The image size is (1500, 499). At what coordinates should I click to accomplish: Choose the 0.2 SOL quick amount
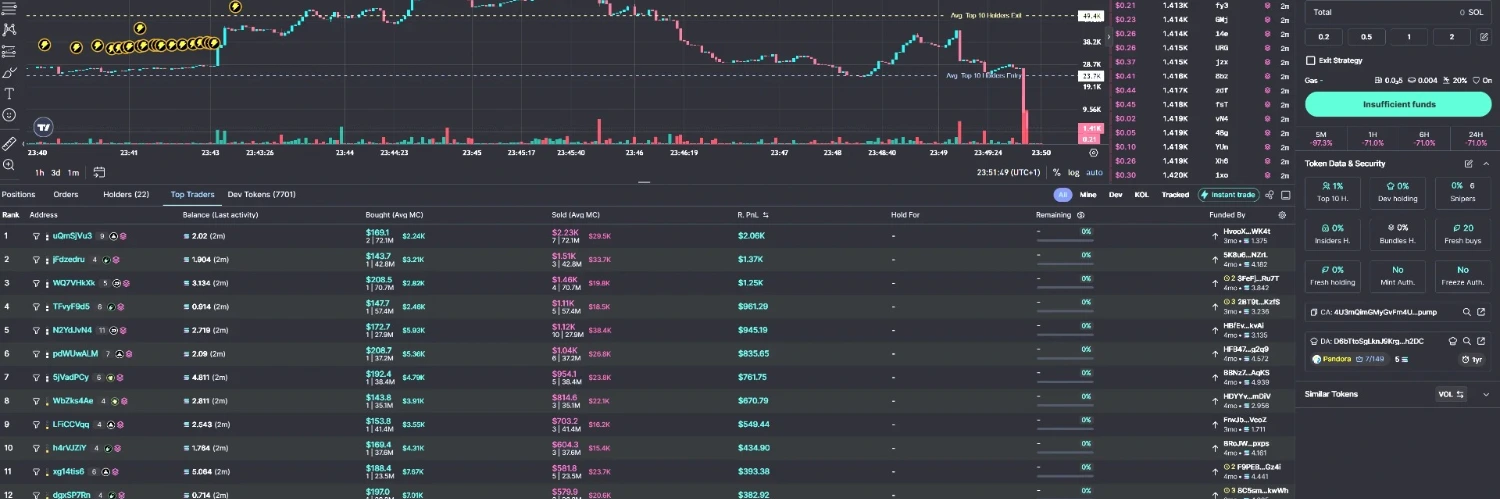pos(1324,37)
